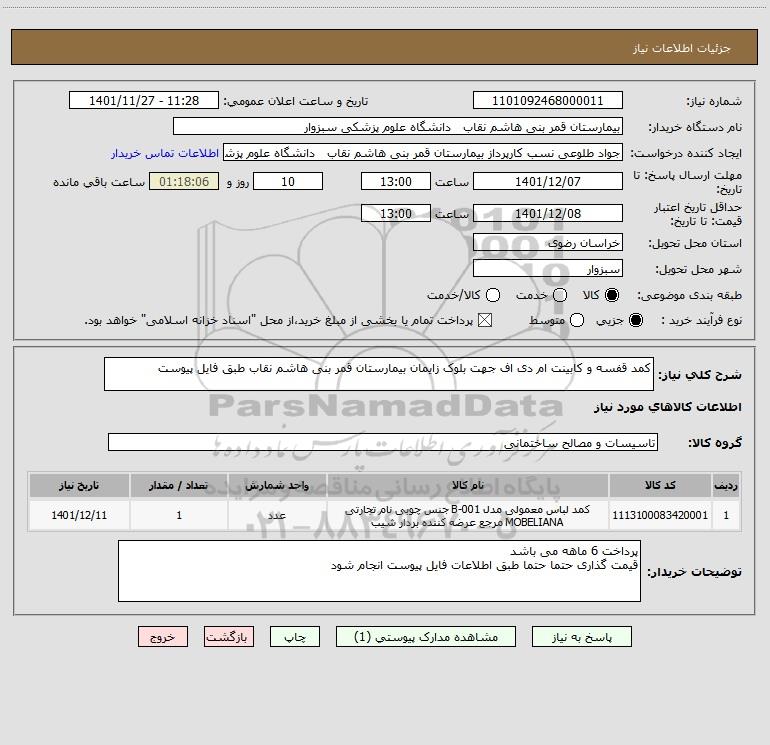770x745 pixels.
Task: Select the کالا radio button
Action: coord(612,295)
